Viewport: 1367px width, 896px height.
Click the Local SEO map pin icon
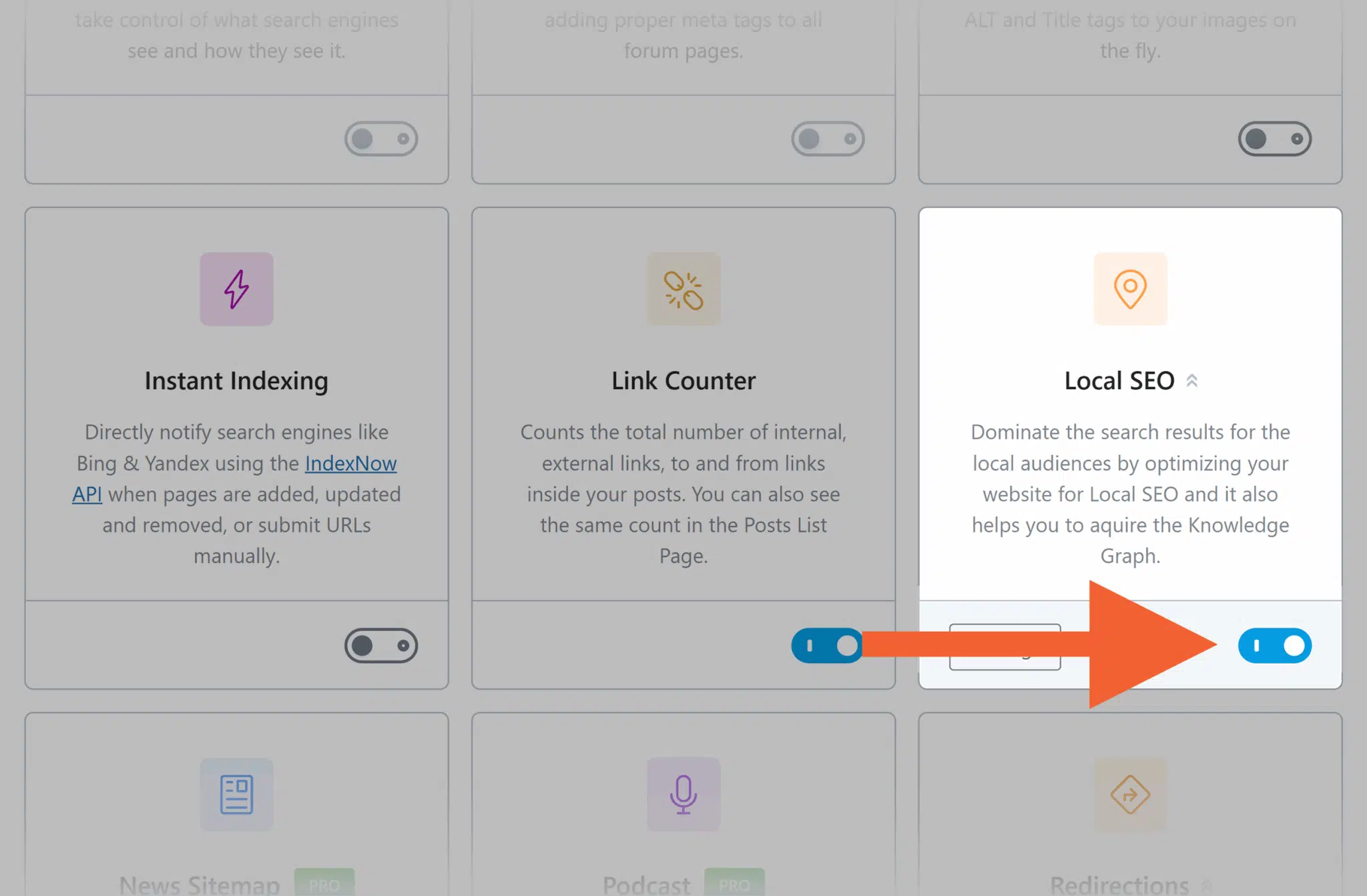point(1130,289)
